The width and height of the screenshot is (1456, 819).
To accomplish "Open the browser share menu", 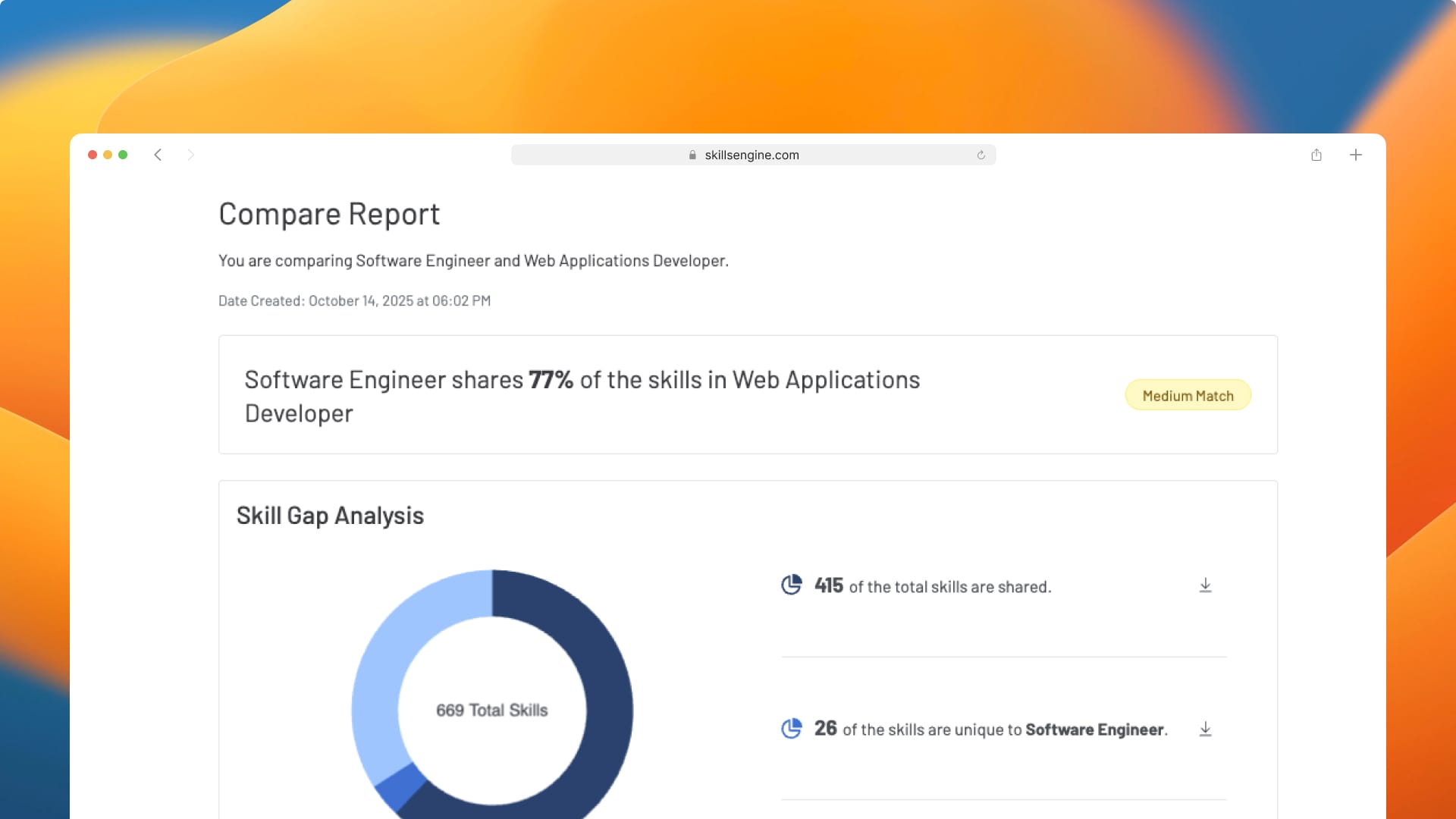I will click(1316, 155).
